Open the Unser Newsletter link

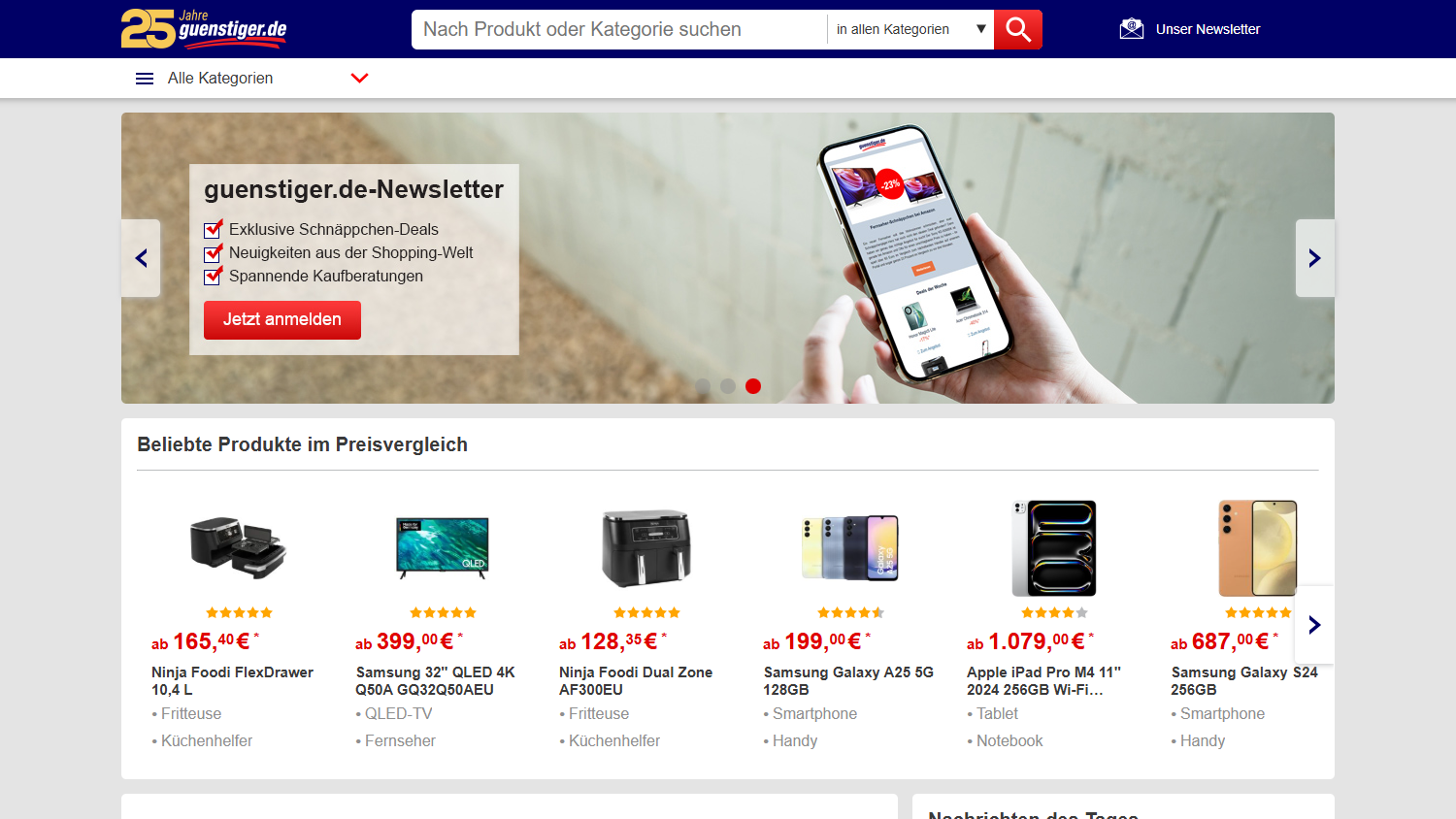click(1208, 29)
